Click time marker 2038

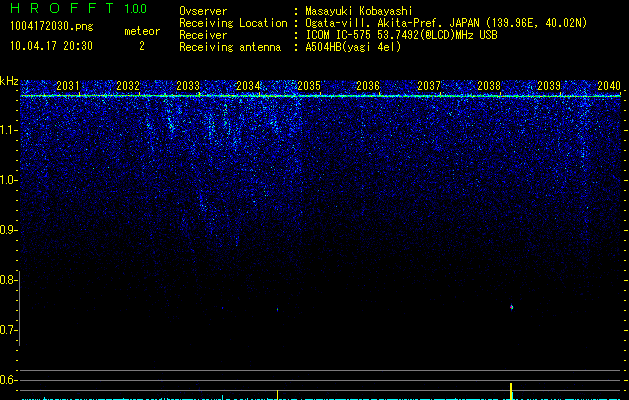489,86
